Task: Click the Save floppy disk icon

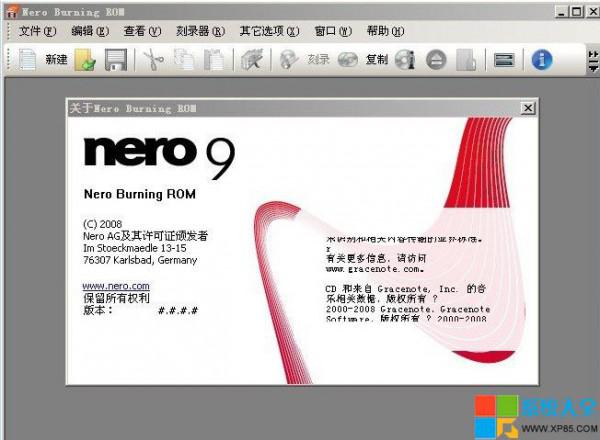Action: [x=115, y=60]
